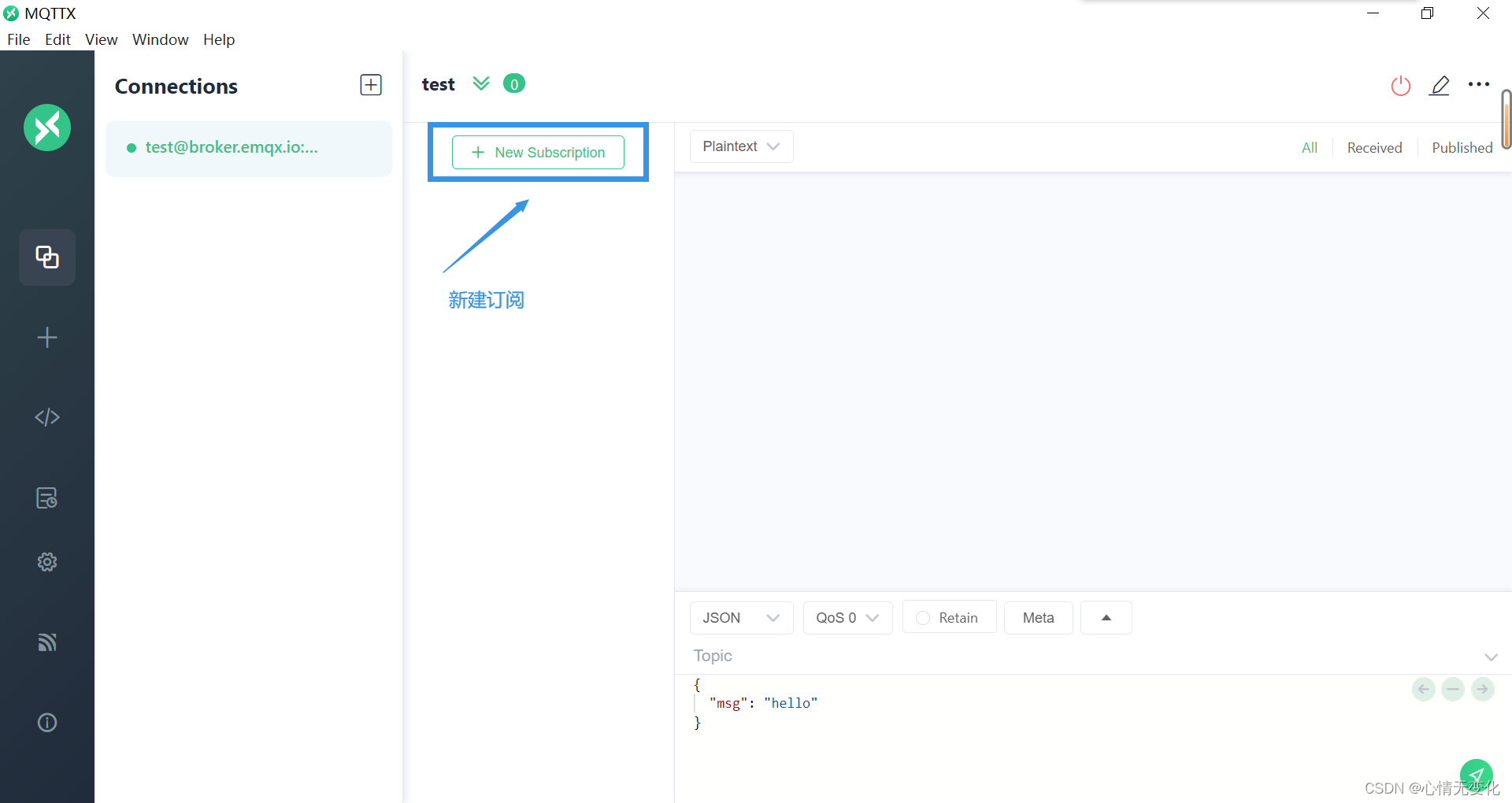Click the middle minus history button
Viewport: 1512px width, 803px height.
coord(1453,690)
